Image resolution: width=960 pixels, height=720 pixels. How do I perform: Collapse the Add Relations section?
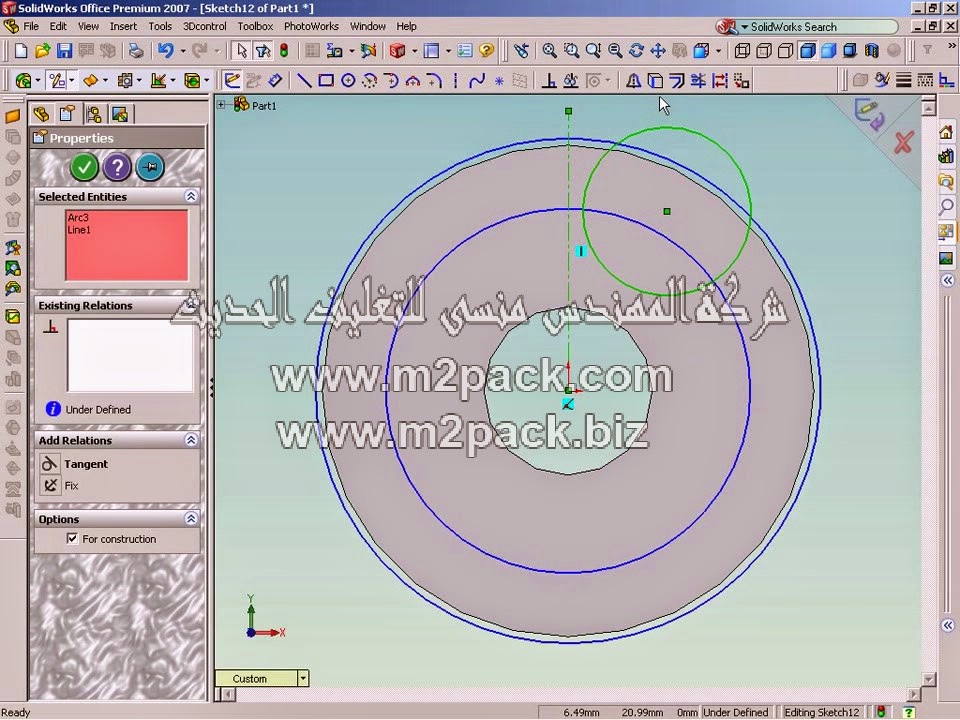point(191,440)
